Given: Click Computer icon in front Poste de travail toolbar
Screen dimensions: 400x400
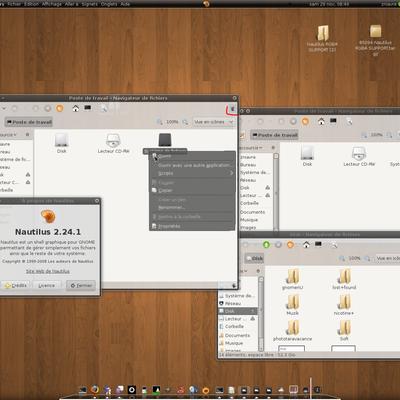Looking at the screenshot, I should pos(87,108).
